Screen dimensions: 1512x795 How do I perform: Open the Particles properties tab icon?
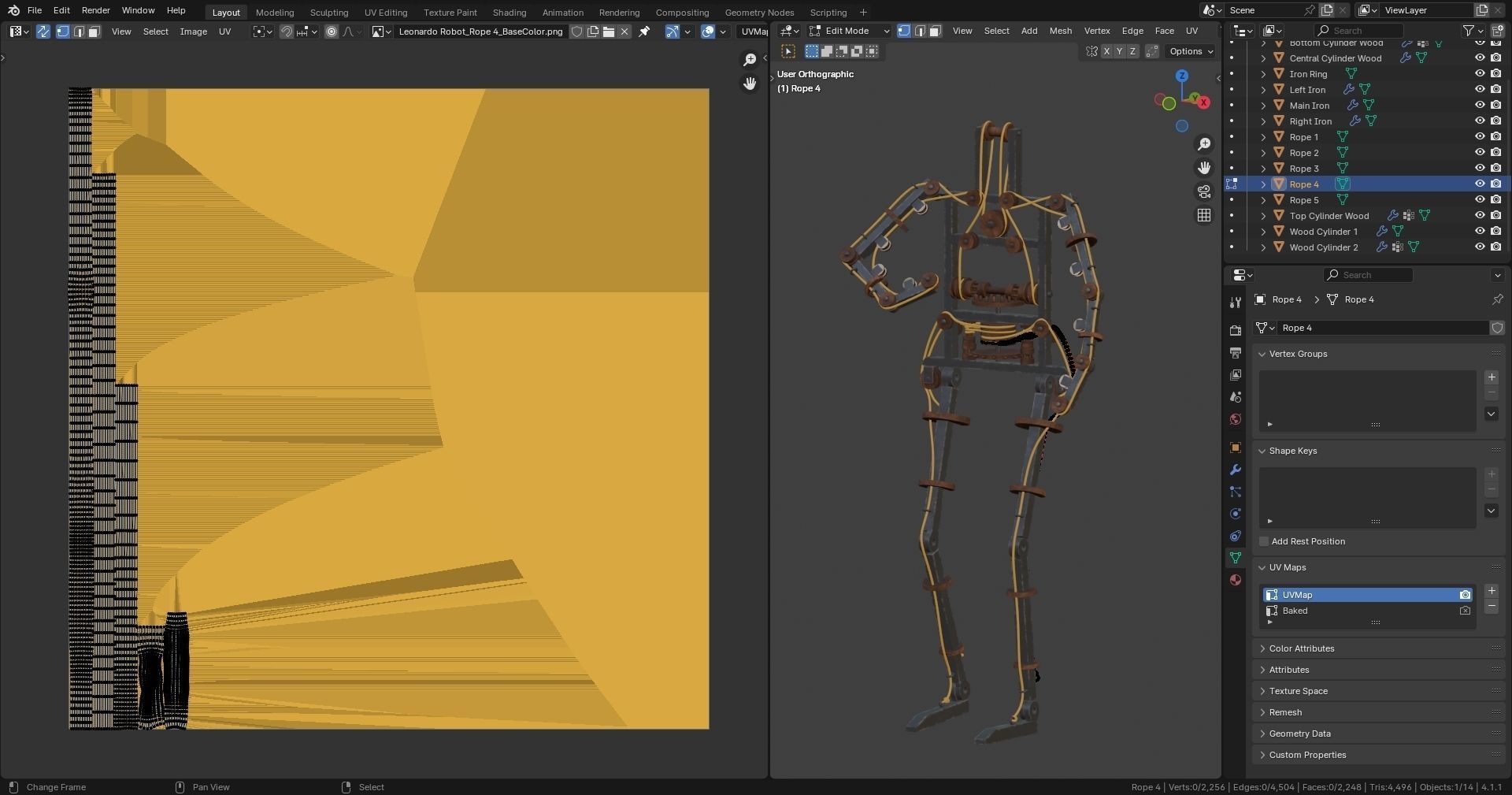[1235, 492]
